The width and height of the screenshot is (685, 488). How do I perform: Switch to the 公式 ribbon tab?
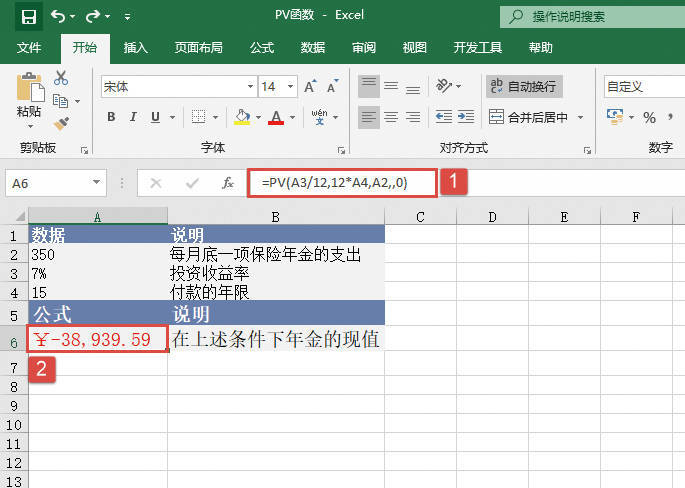click(262, 47)
